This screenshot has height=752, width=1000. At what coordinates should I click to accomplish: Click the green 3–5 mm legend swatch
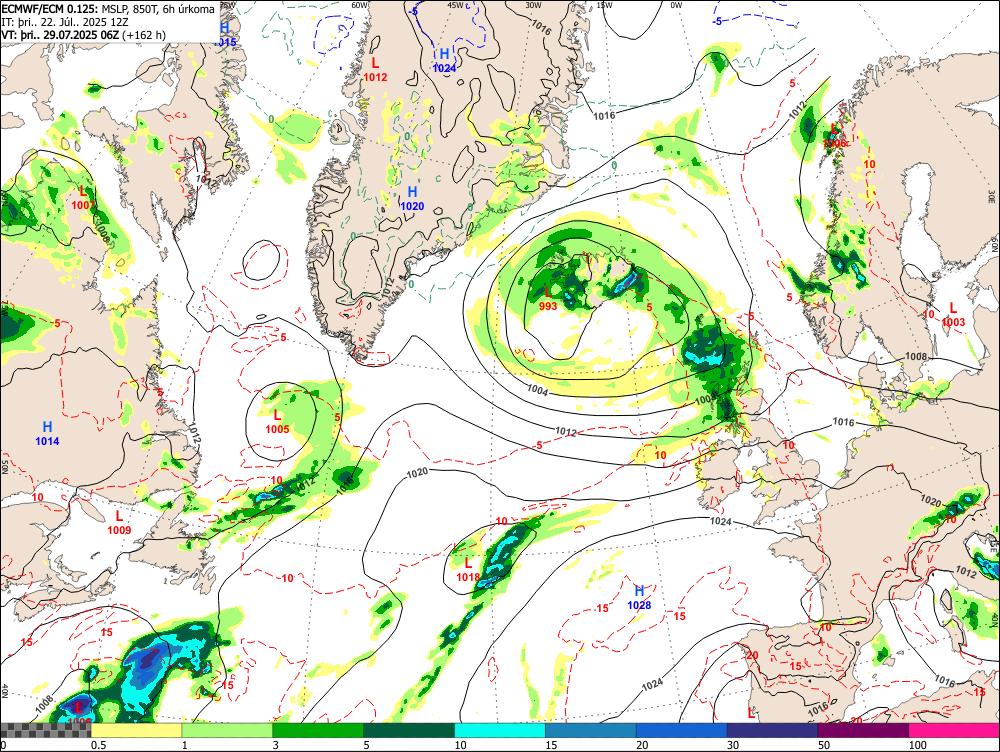[x=318, y=731]
